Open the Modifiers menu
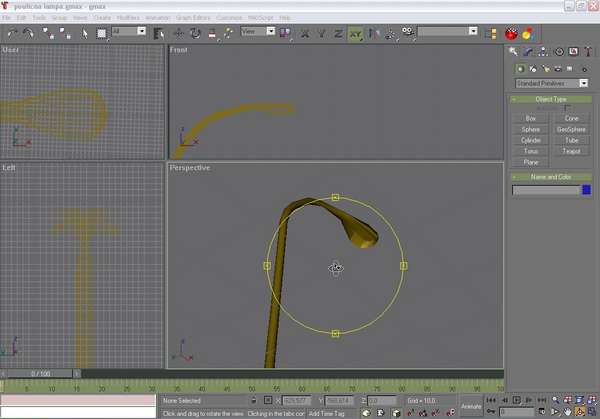 coord(128,18)
